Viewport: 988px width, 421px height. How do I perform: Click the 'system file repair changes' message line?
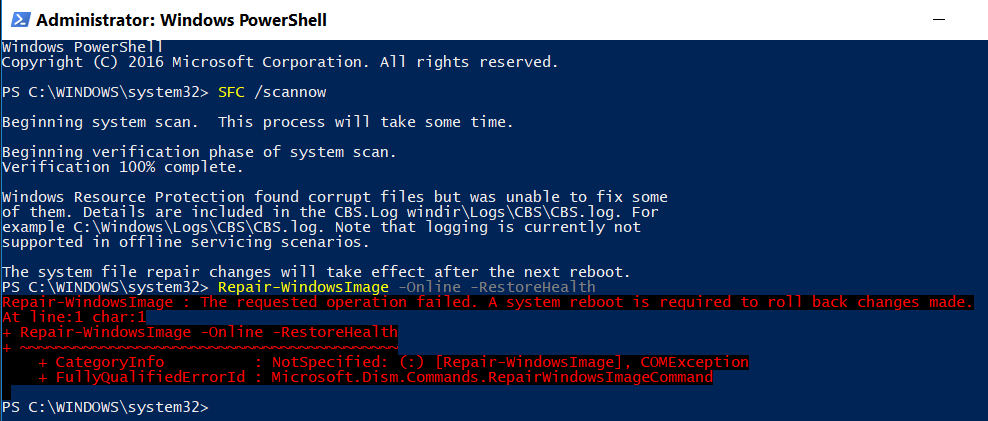[316, 272]
